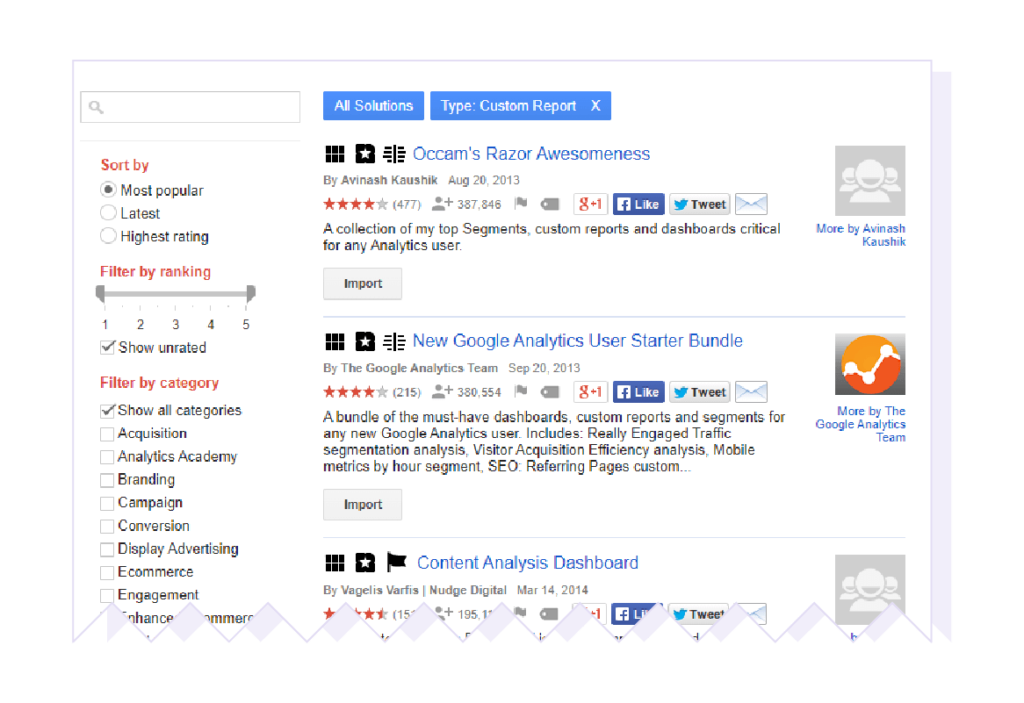Screen dimensions: 1024x703
Task: Click the custom report icon beside New Google Analytics User Starter Bundle
Action: [x=394, y=341]
